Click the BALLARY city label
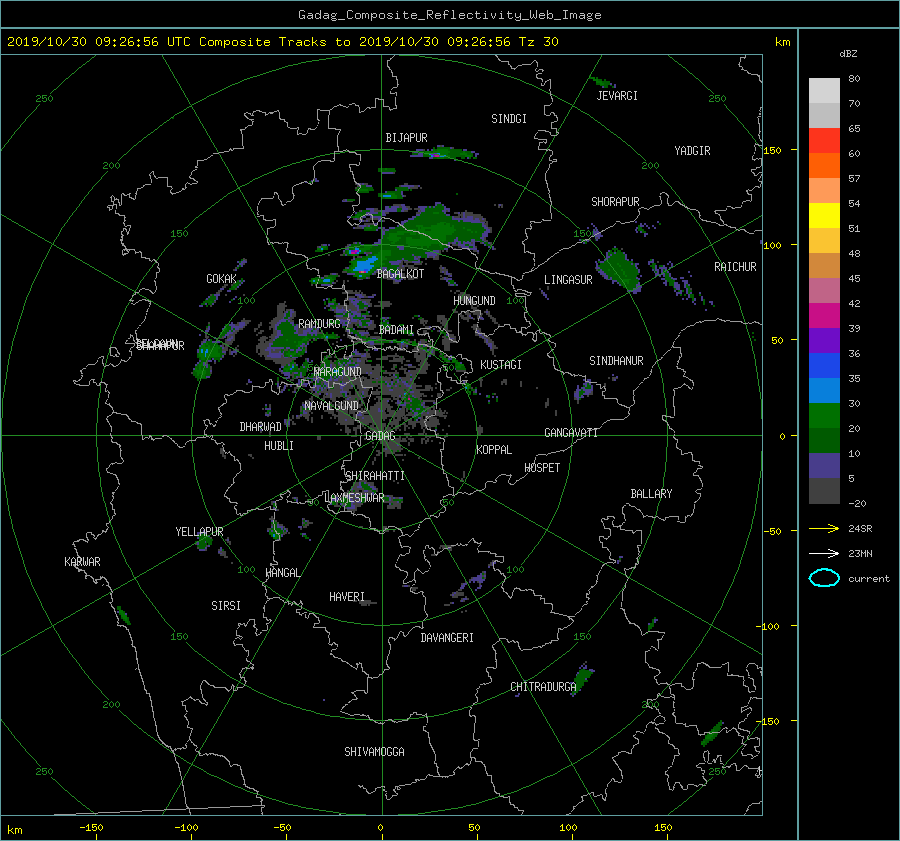This screenshot has height=841, width=900. pyautogui.click(x=651, y=494)
